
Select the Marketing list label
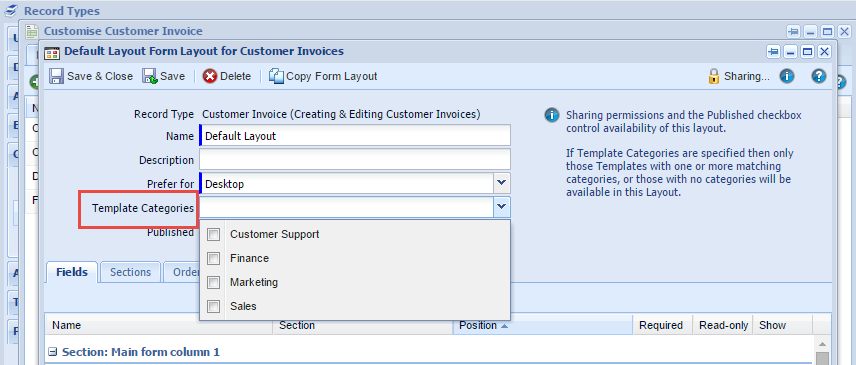254,283
